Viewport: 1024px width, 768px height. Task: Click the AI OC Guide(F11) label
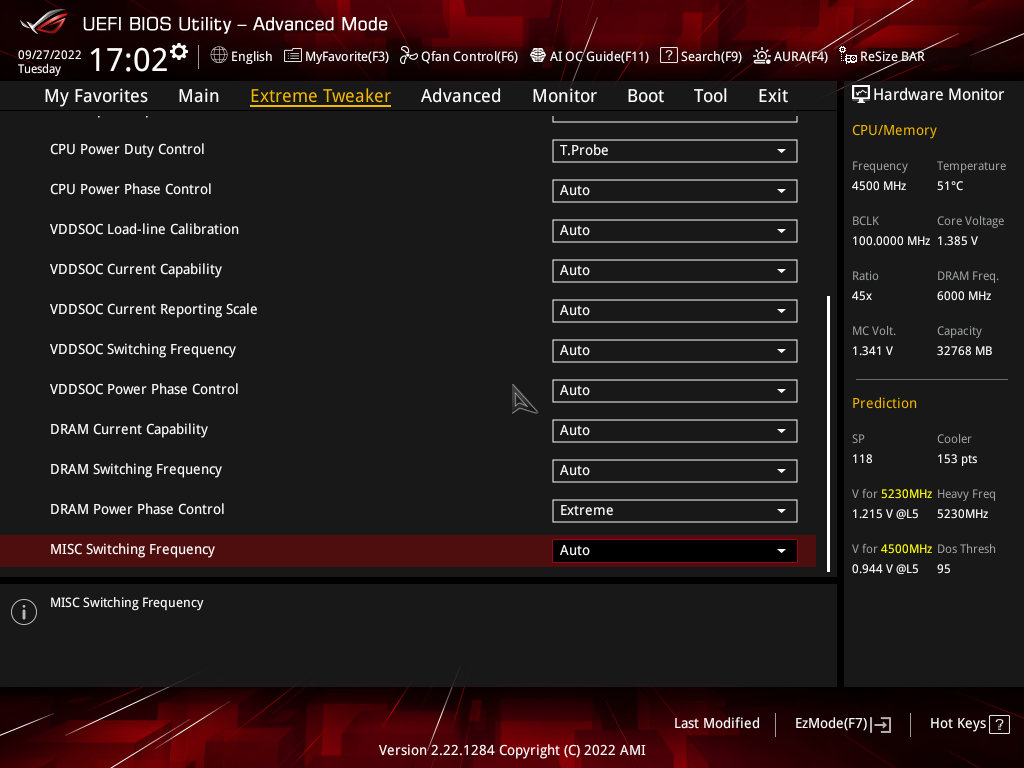(x=600, y=56)
